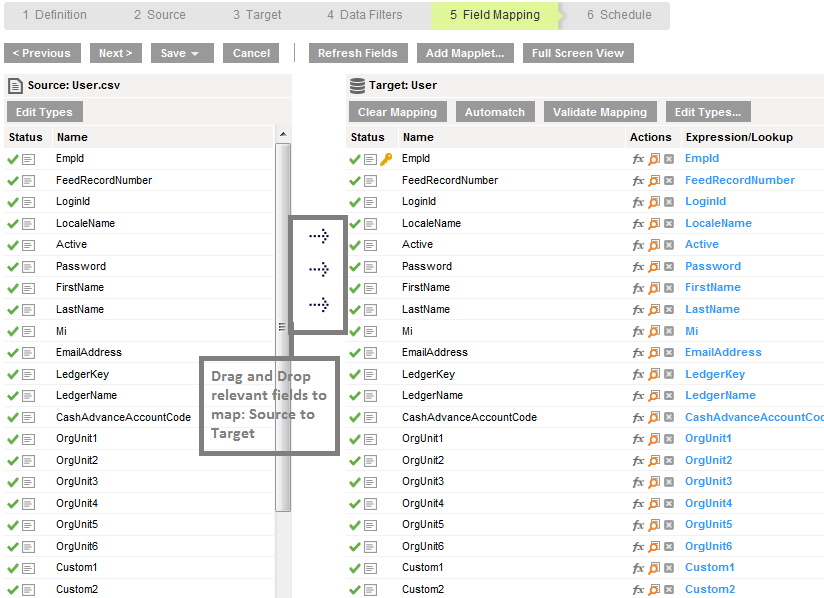The width and height of the screenshot is (824, 598).
Task: Go to the 1 Definition step tab
Action: (55, 15)
